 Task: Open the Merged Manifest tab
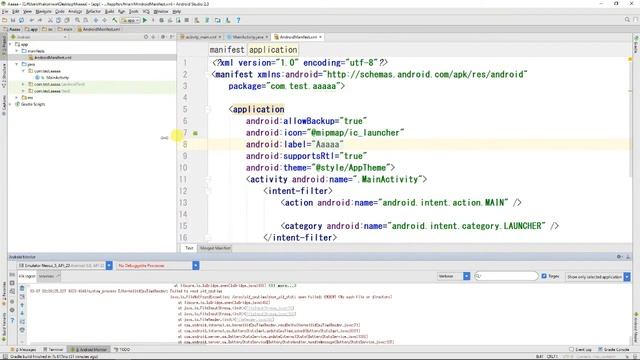click(215, 248)
